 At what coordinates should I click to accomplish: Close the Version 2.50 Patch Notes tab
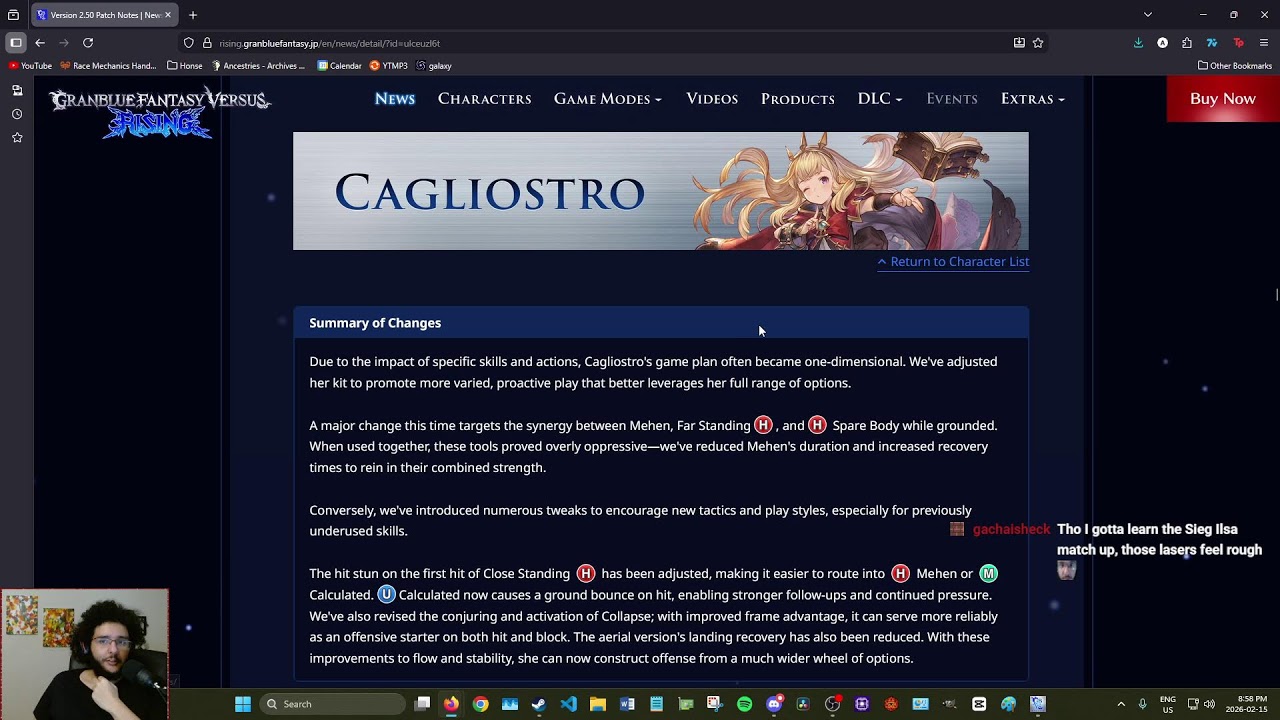click(168, 15)
